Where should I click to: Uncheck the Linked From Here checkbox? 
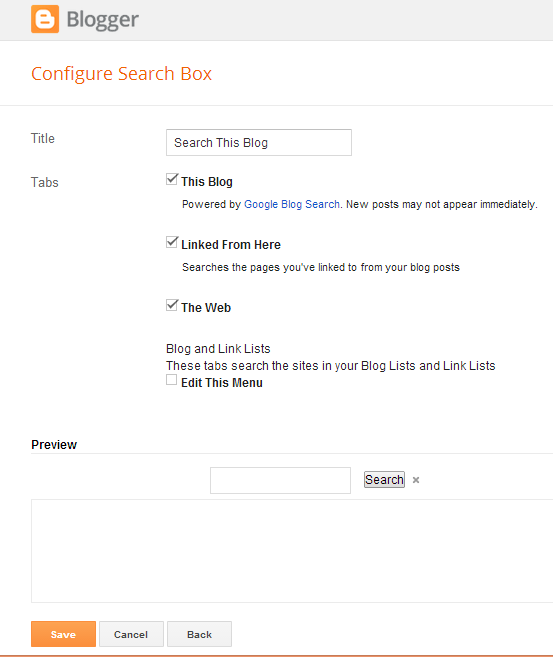click(x=171, y=242)
